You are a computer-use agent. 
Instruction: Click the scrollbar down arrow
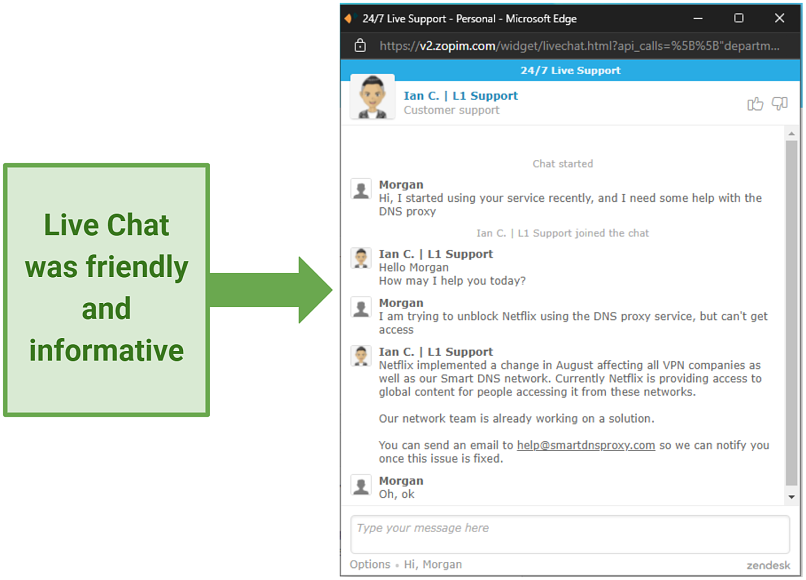792,497
